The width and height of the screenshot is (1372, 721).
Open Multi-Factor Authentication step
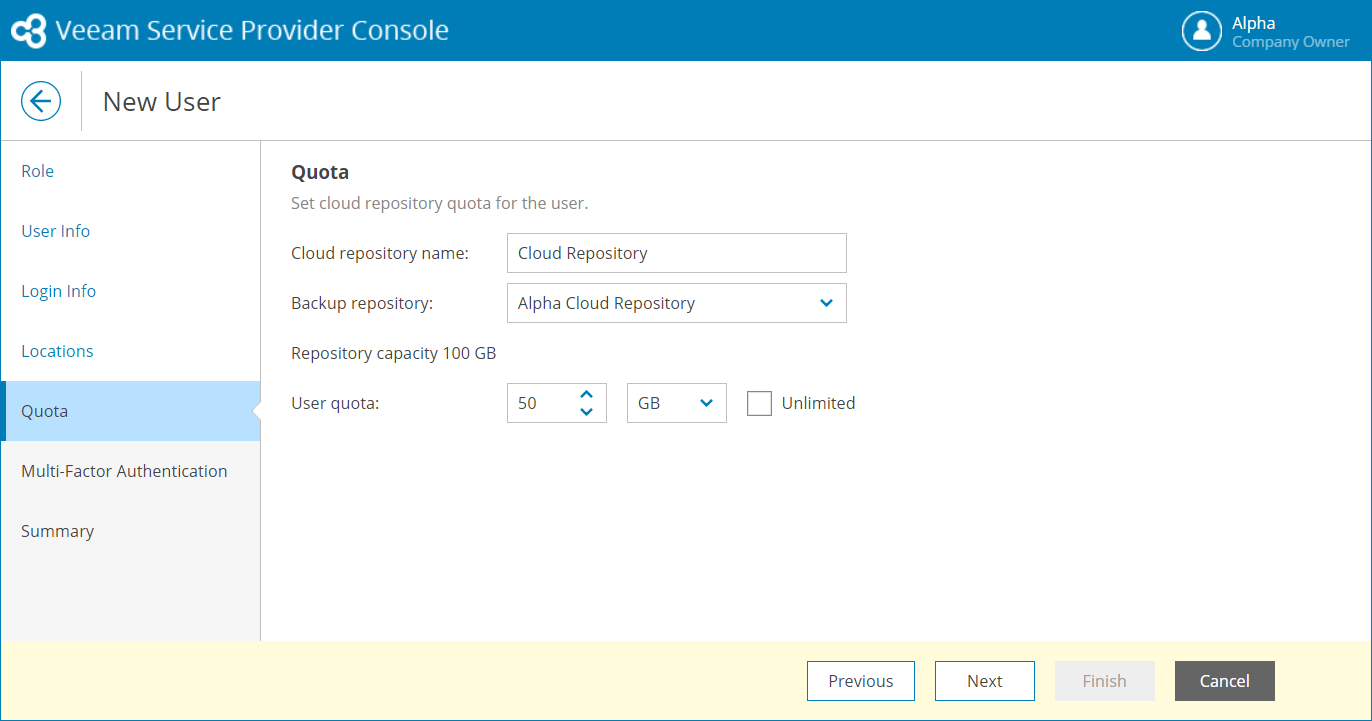(x=124, y=471)
